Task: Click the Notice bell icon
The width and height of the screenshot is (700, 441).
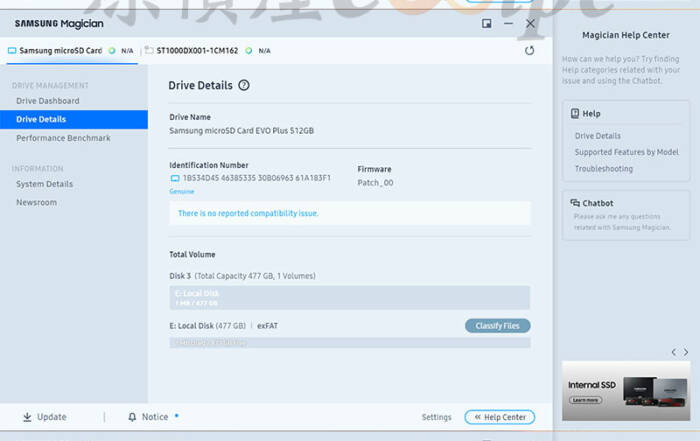Action: (x=132, y=417)
